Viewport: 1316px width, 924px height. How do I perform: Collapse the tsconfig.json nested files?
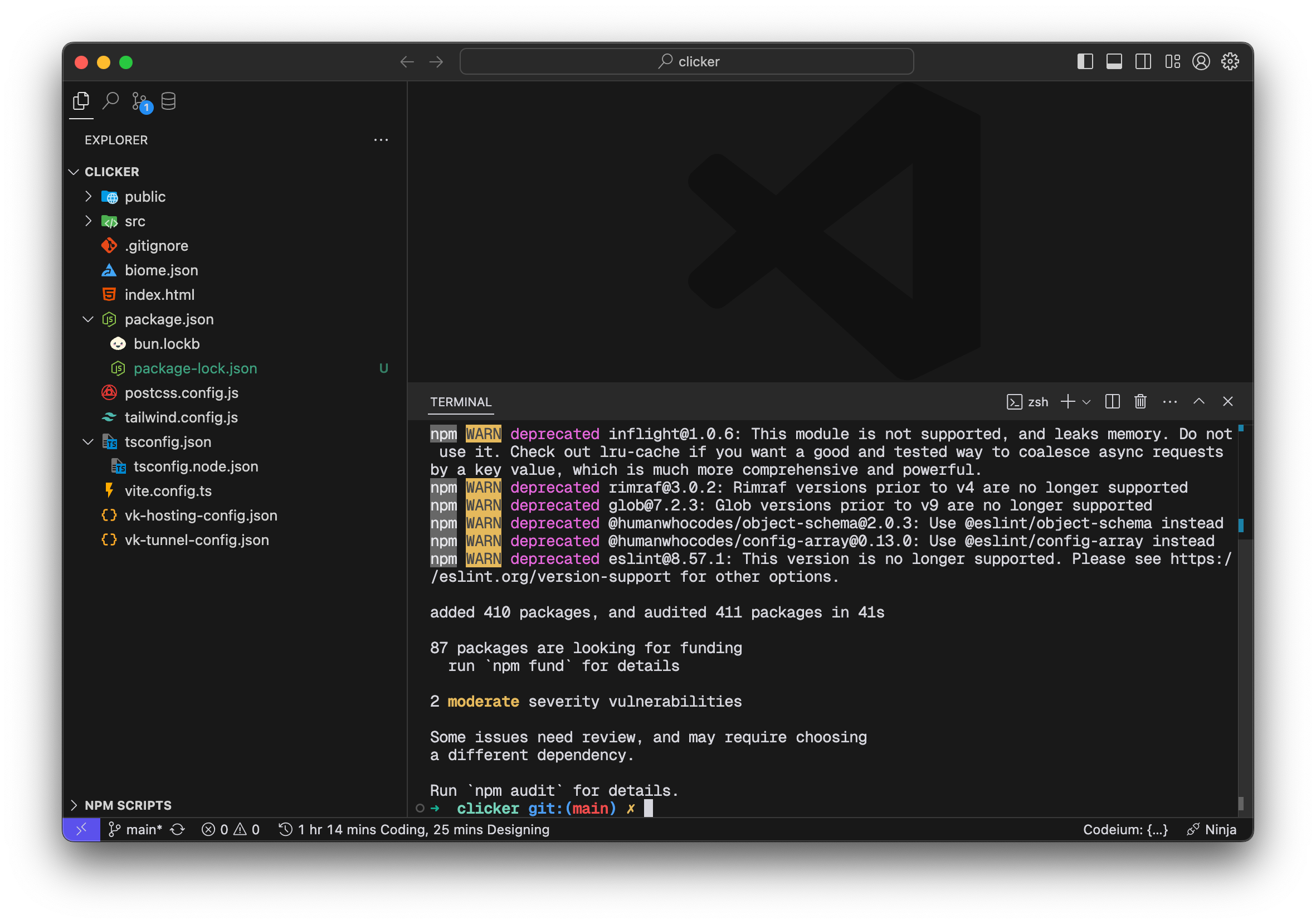88,442
